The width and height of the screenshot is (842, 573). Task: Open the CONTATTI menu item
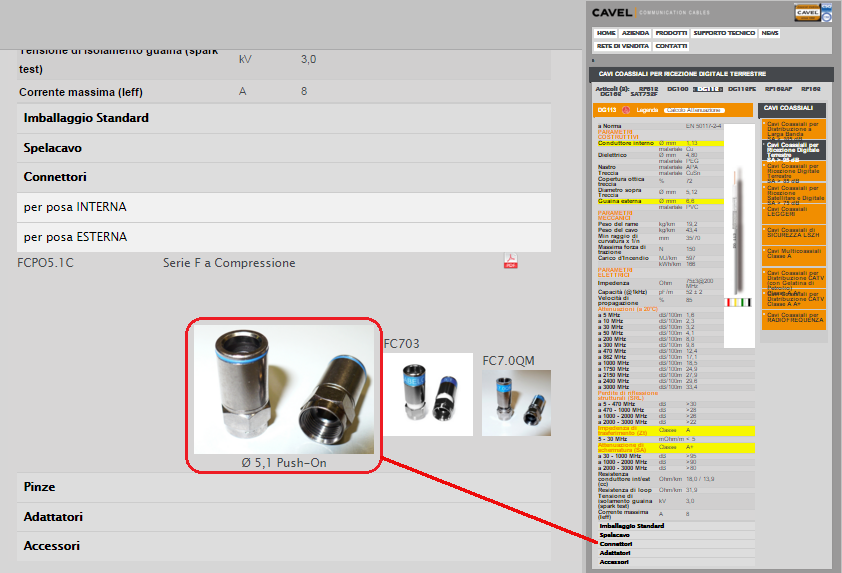coord(671,46)
